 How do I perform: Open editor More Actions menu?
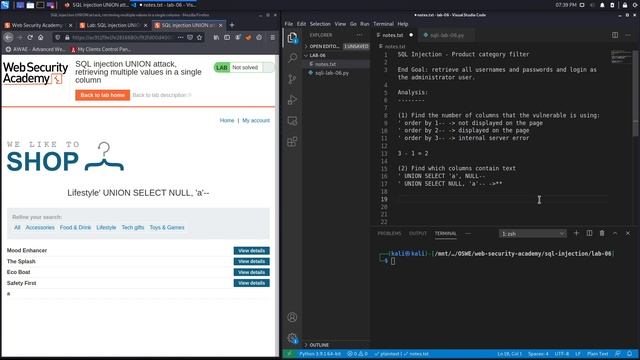point(628,35)
